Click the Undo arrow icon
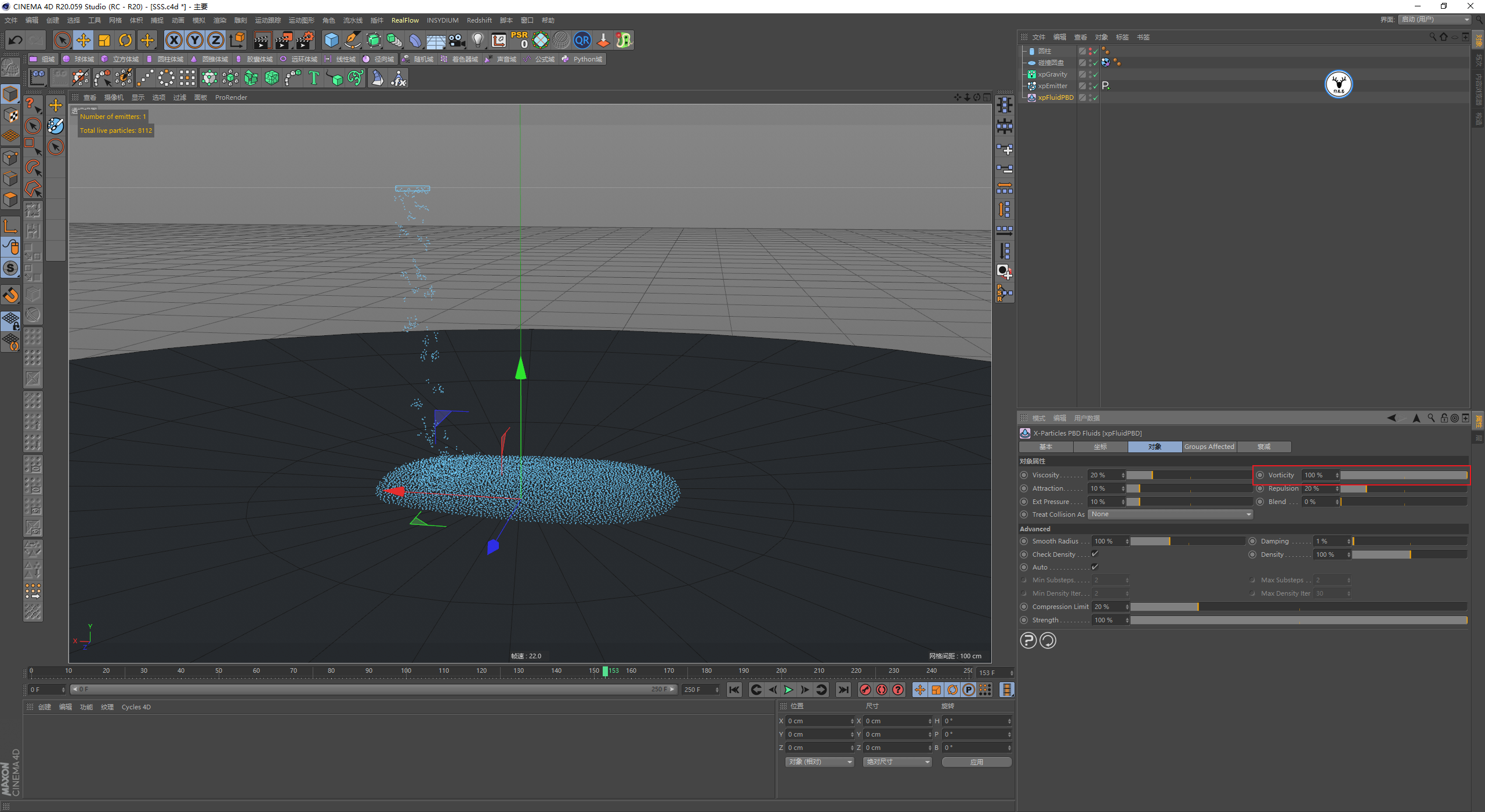Screen dimensions: 1485x812 tap(16, 40)
